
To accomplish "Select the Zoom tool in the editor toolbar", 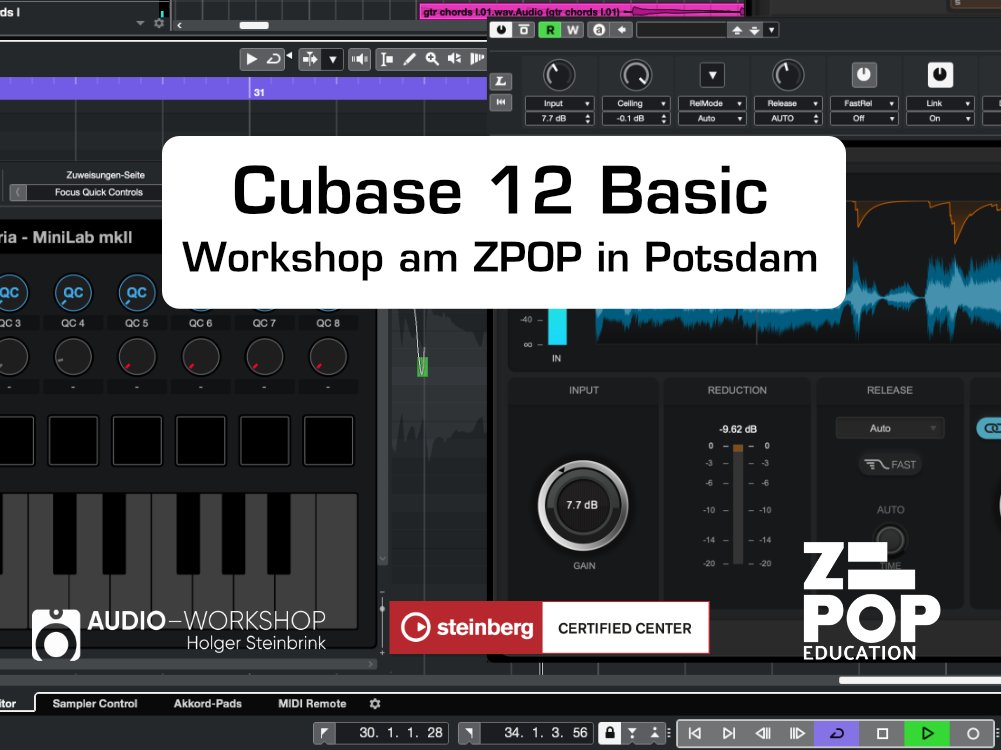I will click(x=432, y=59).
